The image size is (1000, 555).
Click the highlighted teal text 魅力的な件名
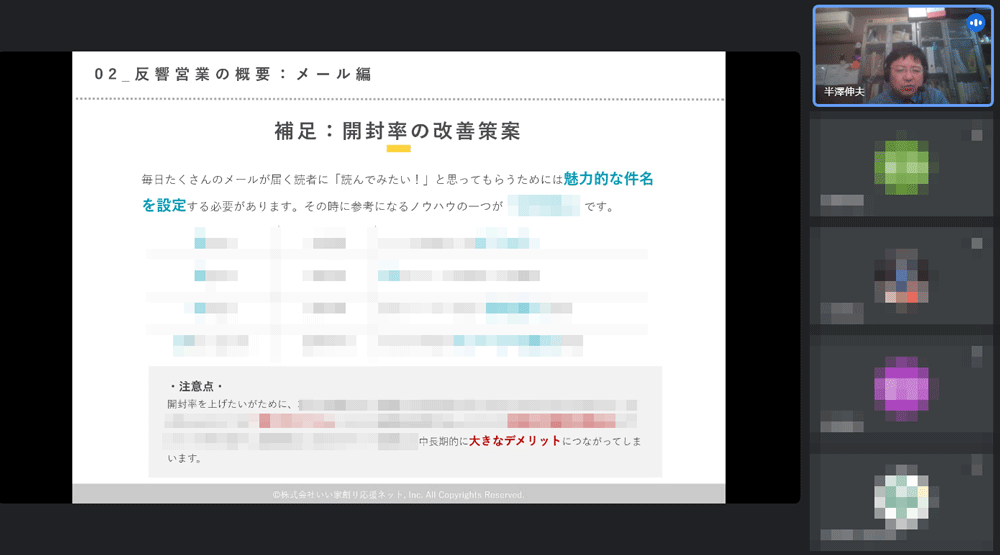pyautogui.click(x=609, y=179)
